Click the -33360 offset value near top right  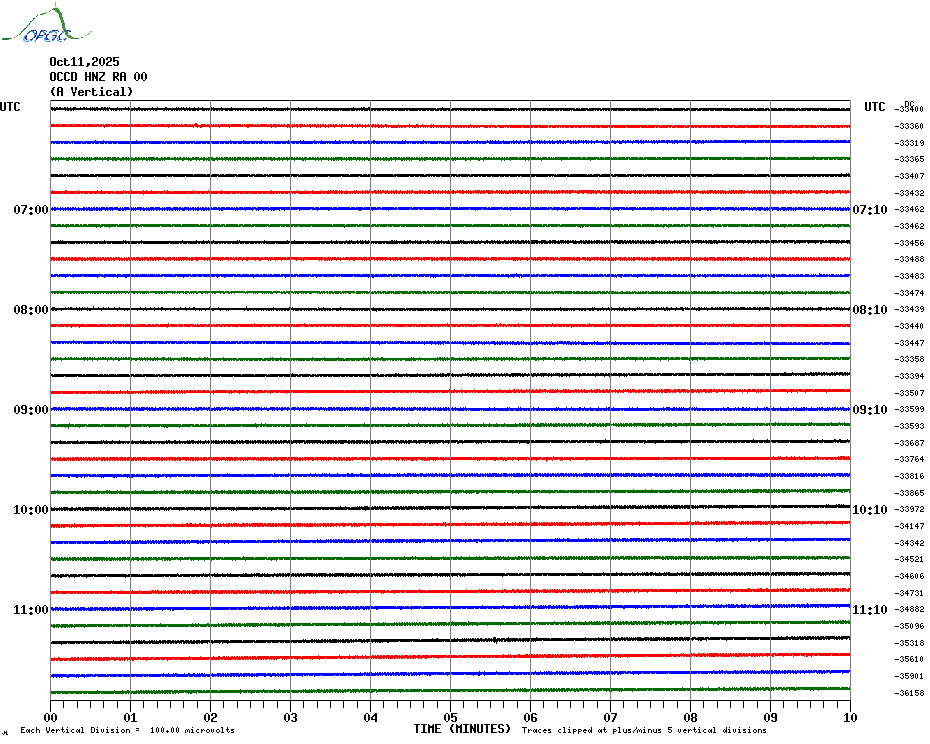click(910, 126)
